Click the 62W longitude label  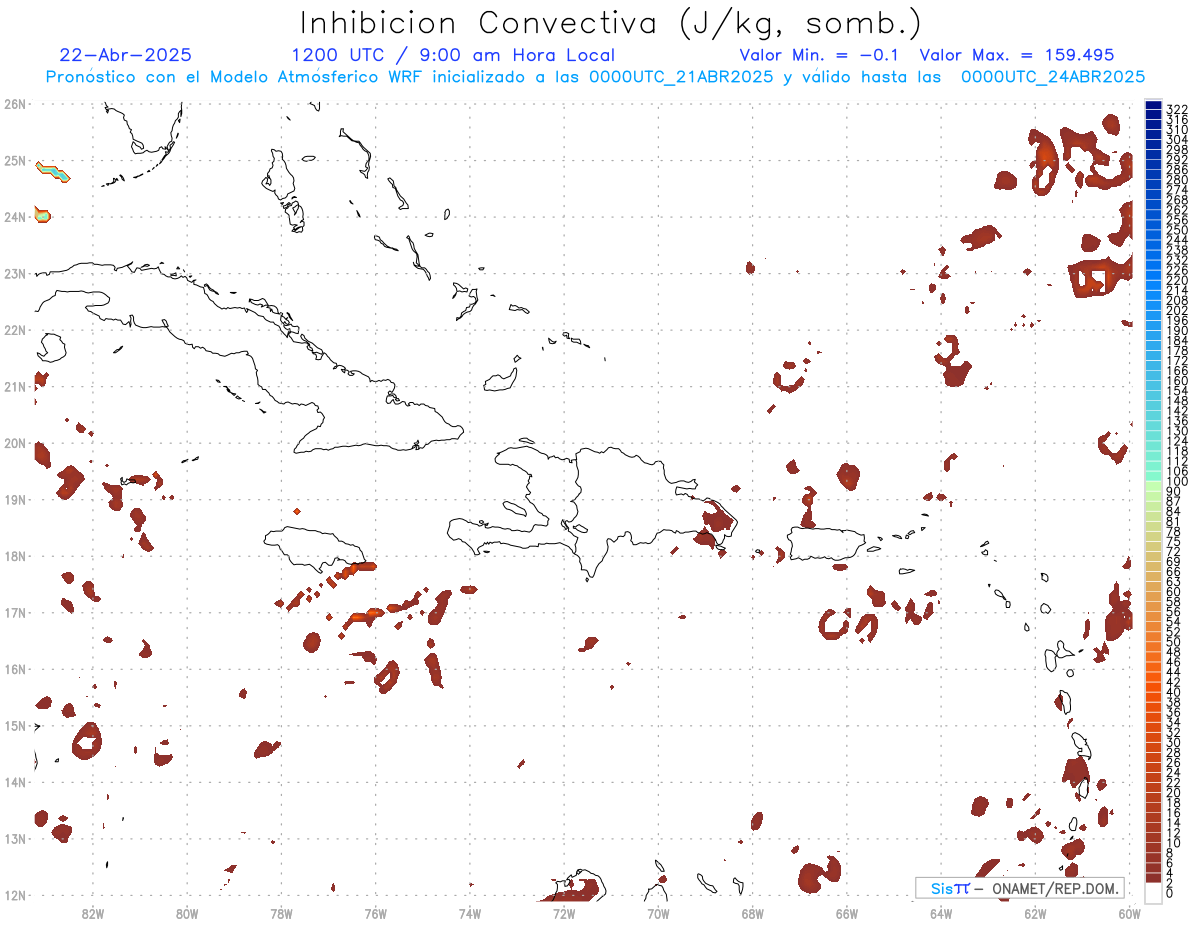click(x=1035, y=912)
